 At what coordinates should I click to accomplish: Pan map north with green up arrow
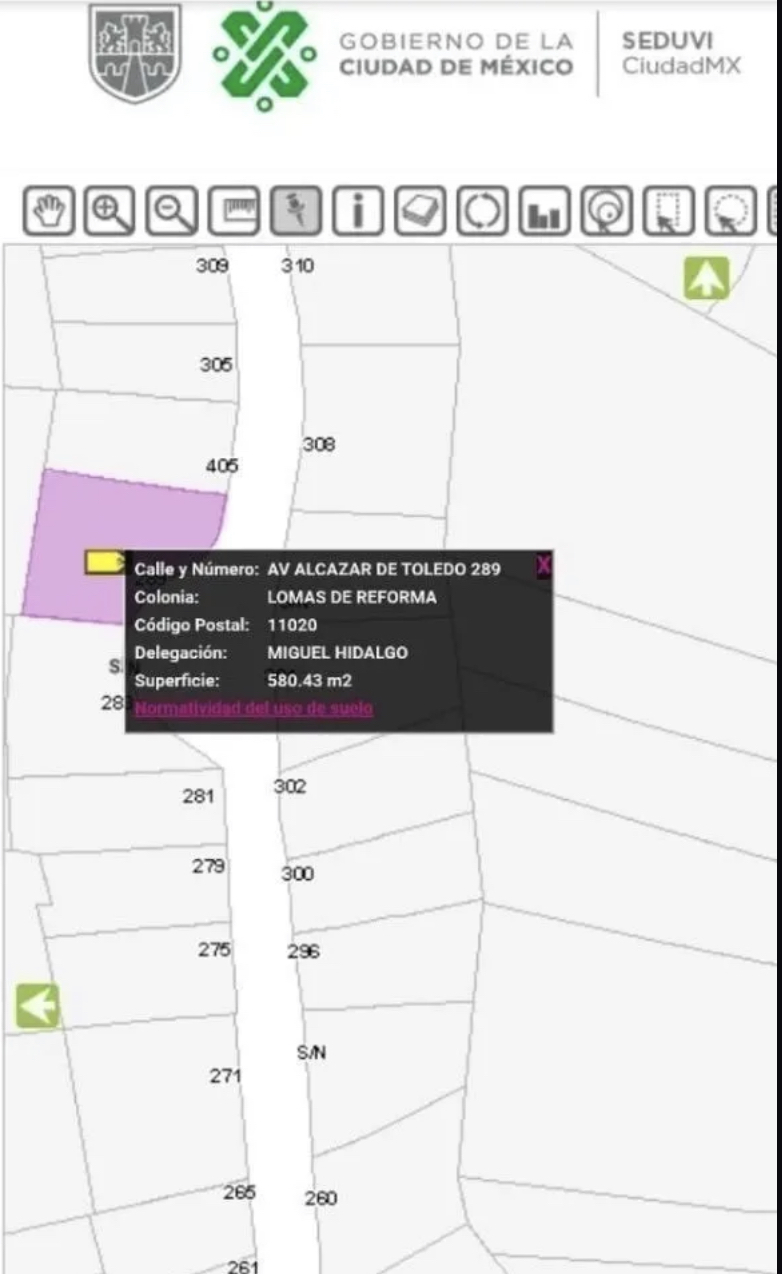(706, 278)
